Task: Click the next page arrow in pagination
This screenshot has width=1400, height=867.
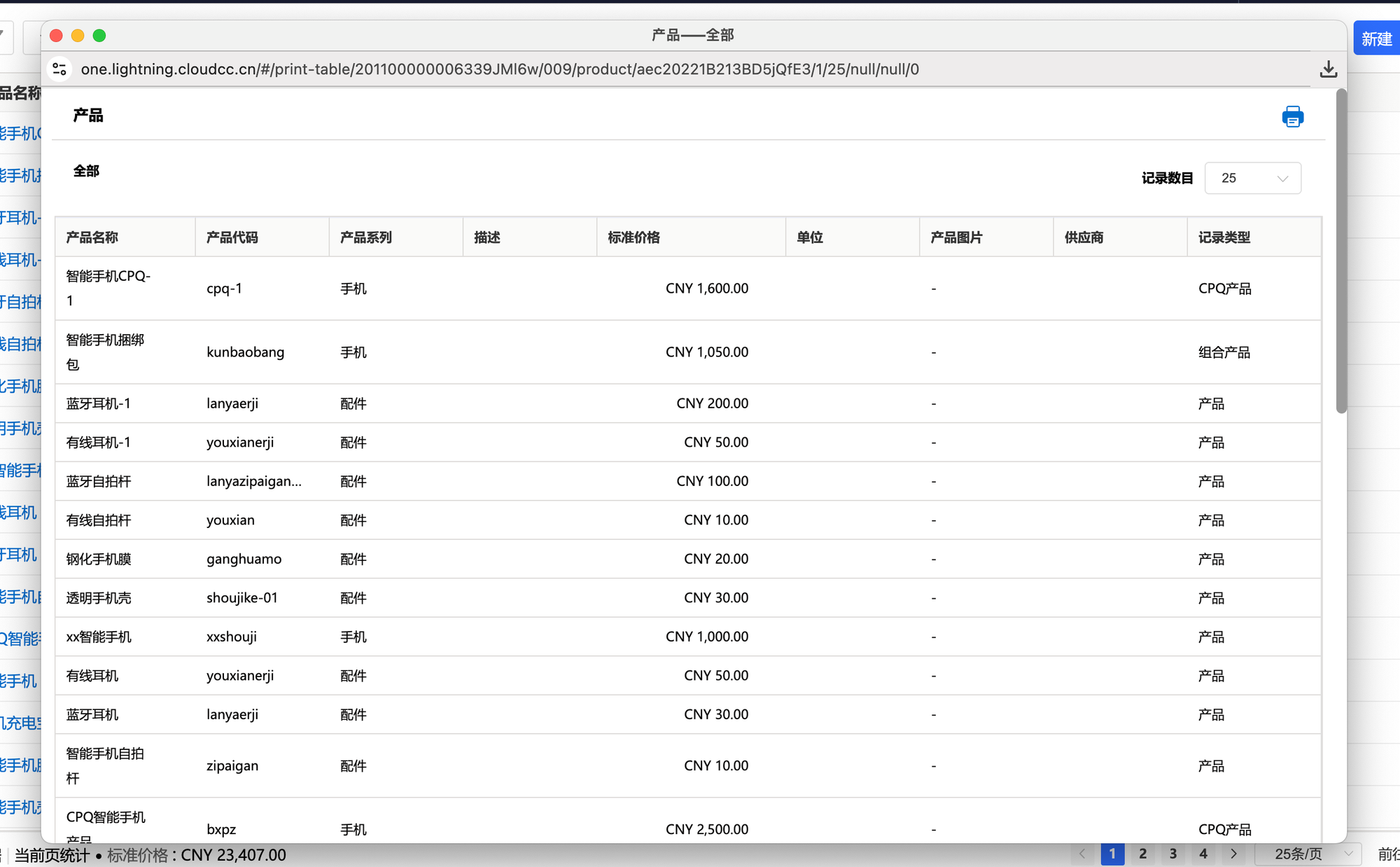Action: (1233, 854)
